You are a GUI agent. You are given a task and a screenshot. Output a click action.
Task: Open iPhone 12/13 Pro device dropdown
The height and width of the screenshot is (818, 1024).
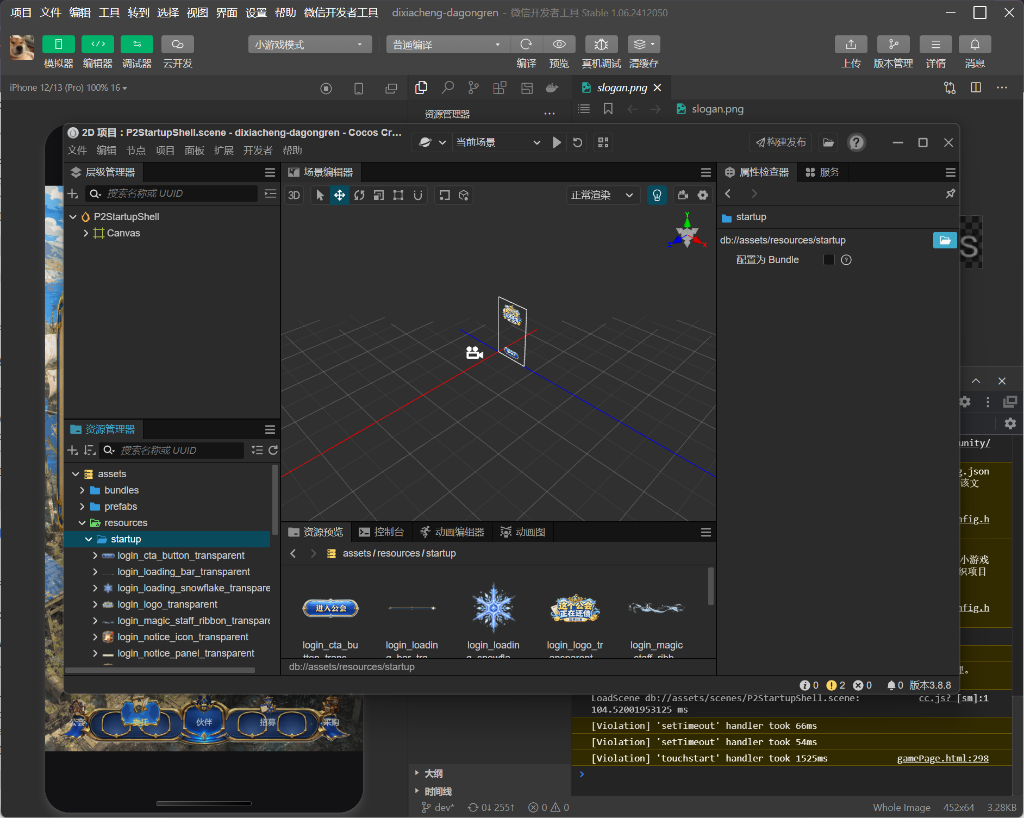[x=68, y=87]
